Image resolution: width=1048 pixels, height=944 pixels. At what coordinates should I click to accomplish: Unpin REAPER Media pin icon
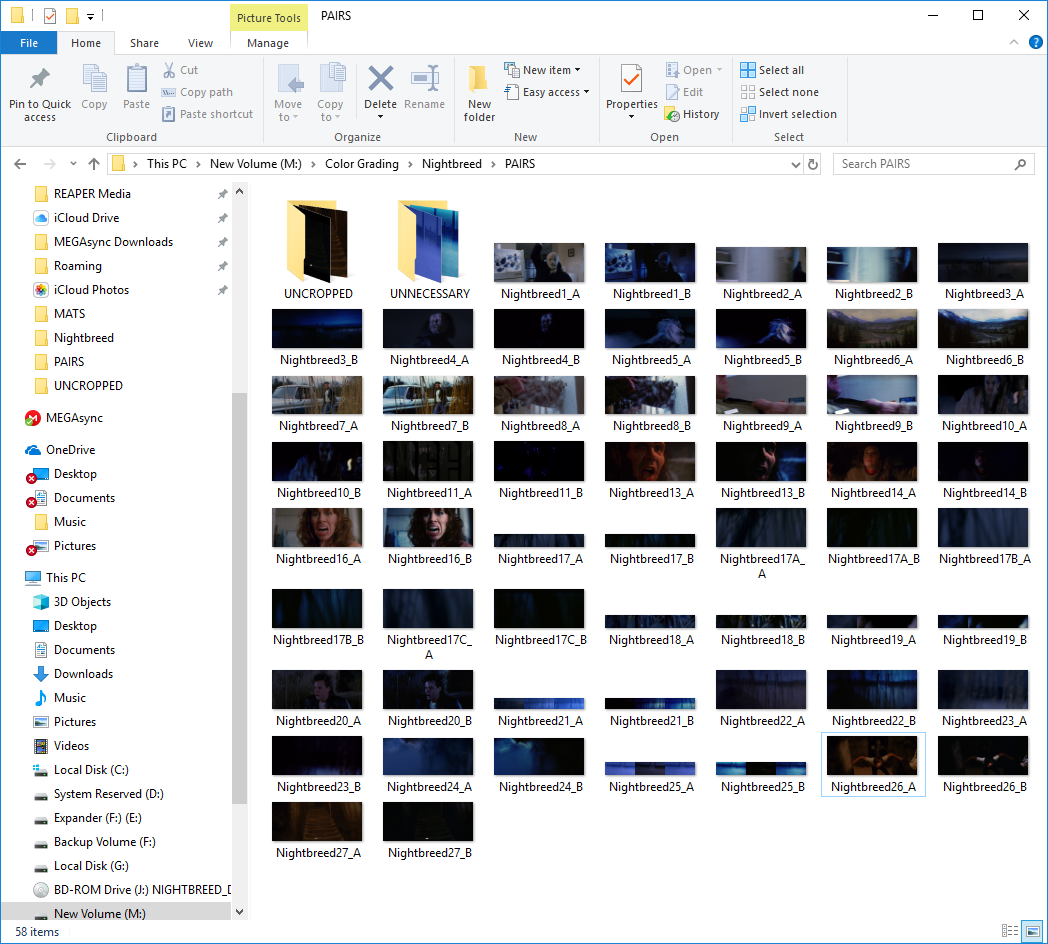[223, 194]
